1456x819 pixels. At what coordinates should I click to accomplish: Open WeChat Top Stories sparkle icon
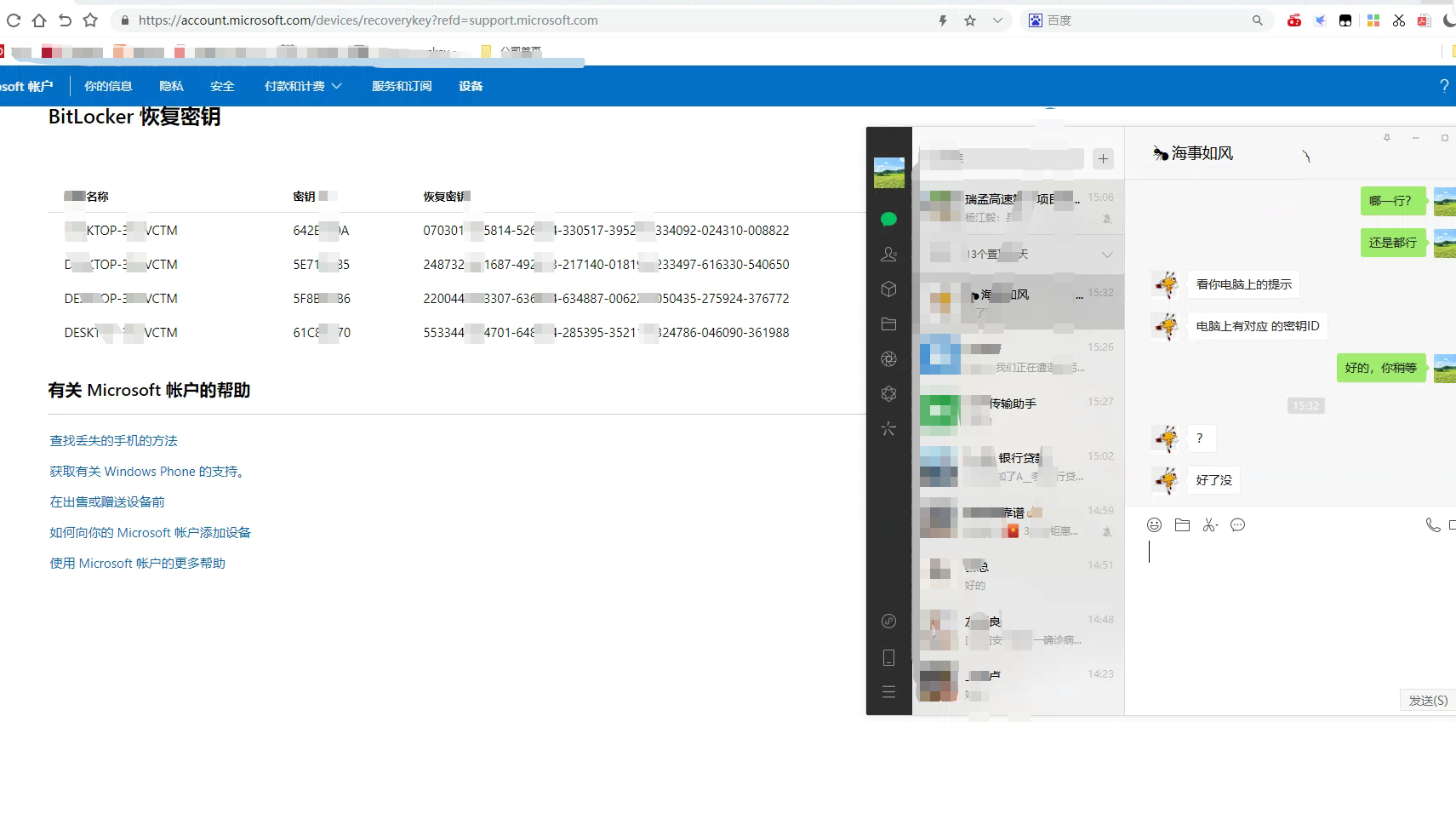click(889, 428)
